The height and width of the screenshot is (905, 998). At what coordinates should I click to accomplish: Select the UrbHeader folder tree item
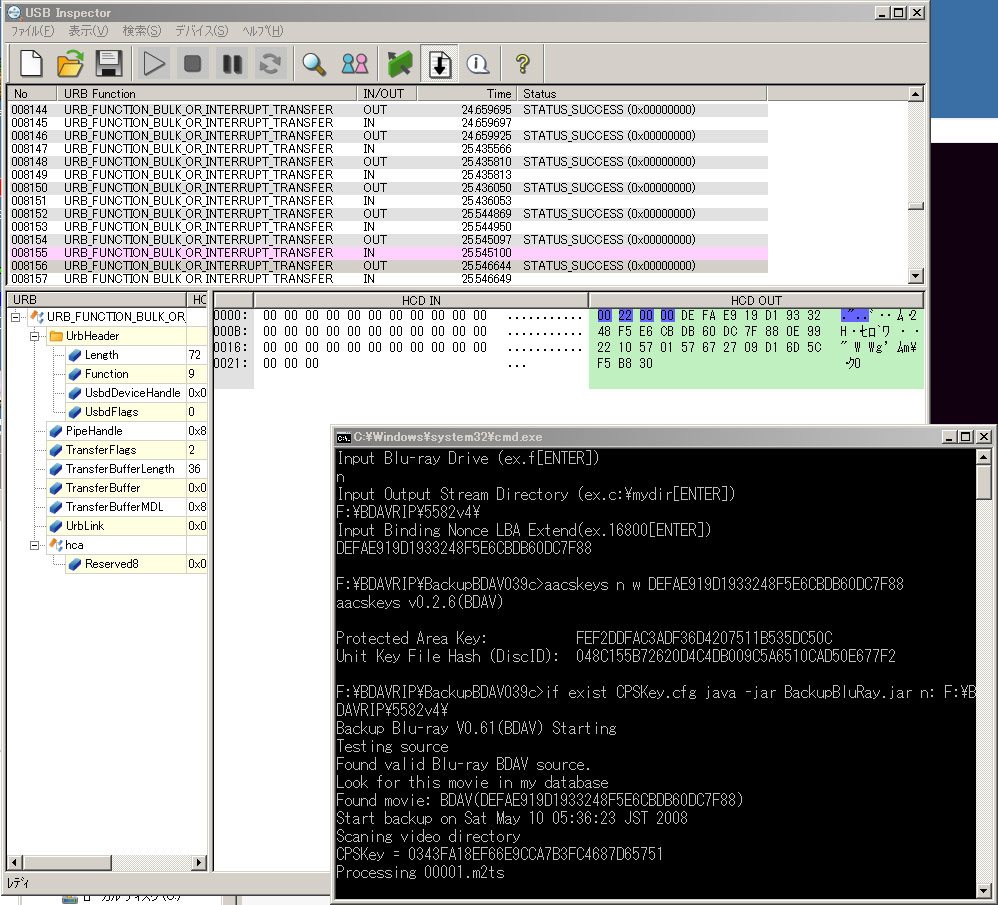pyautogui.click(x=92, y=336)
